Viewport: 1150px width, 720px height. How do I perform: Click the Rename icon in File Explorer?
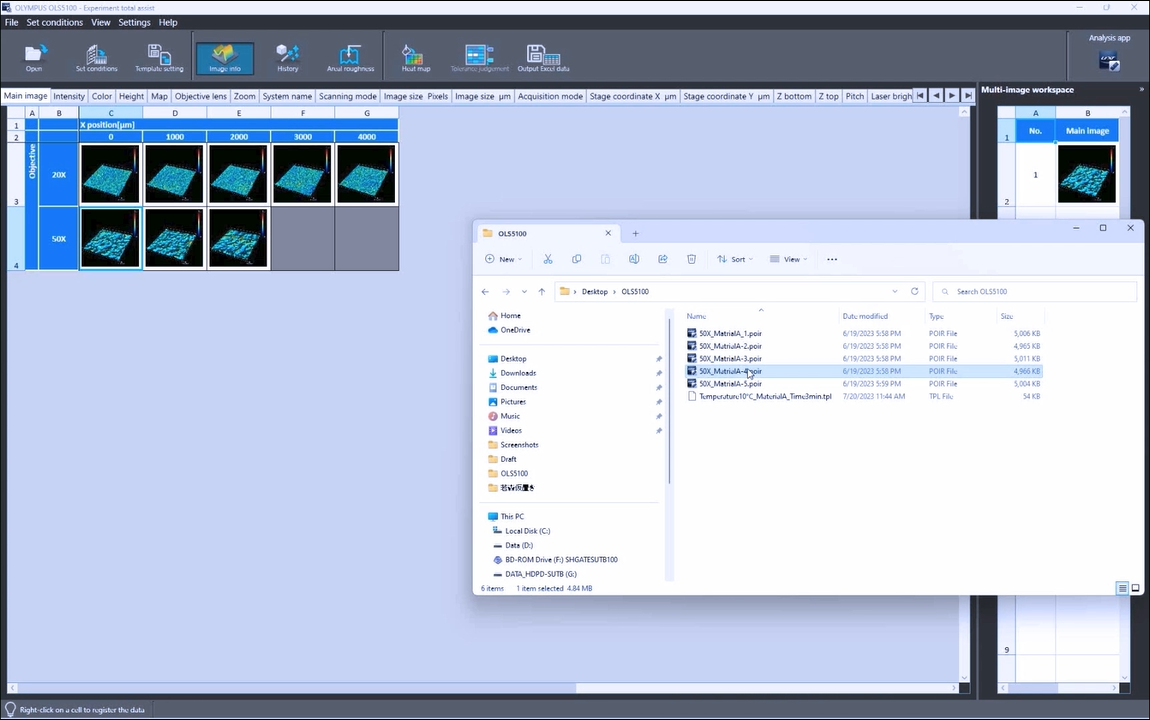click(x=634, y=259)
